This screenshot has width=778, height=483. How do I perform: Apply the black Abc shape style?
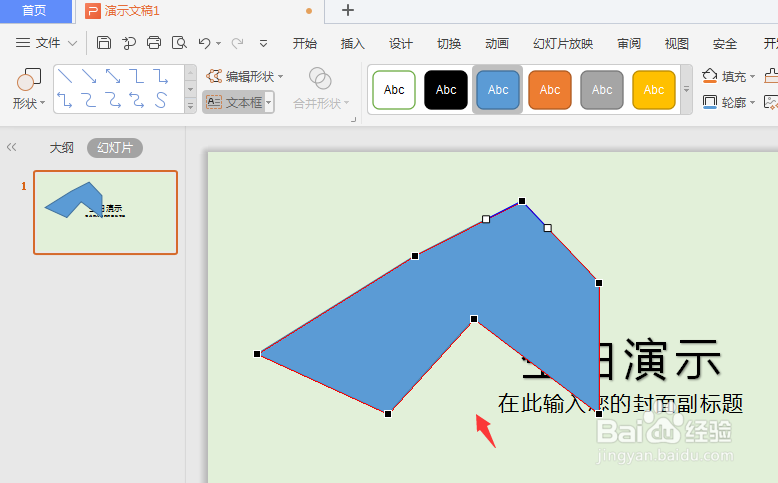coord(446,90)
